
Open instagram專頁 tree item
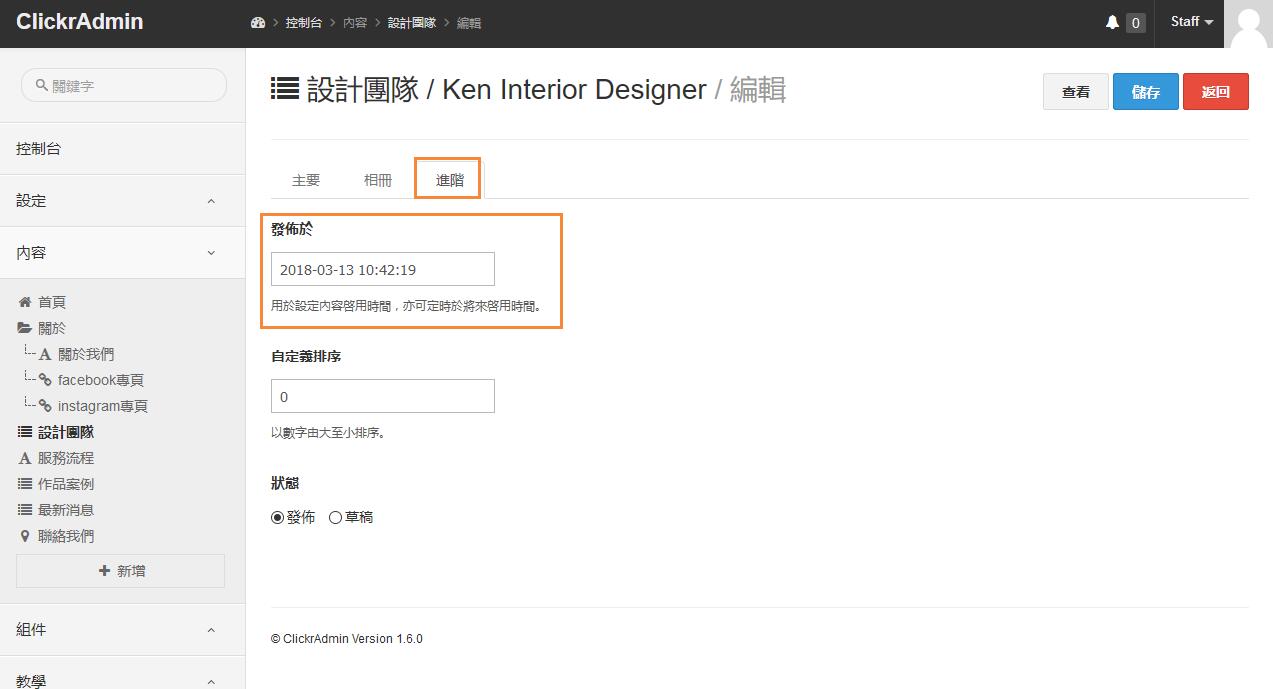click(103, 406)
